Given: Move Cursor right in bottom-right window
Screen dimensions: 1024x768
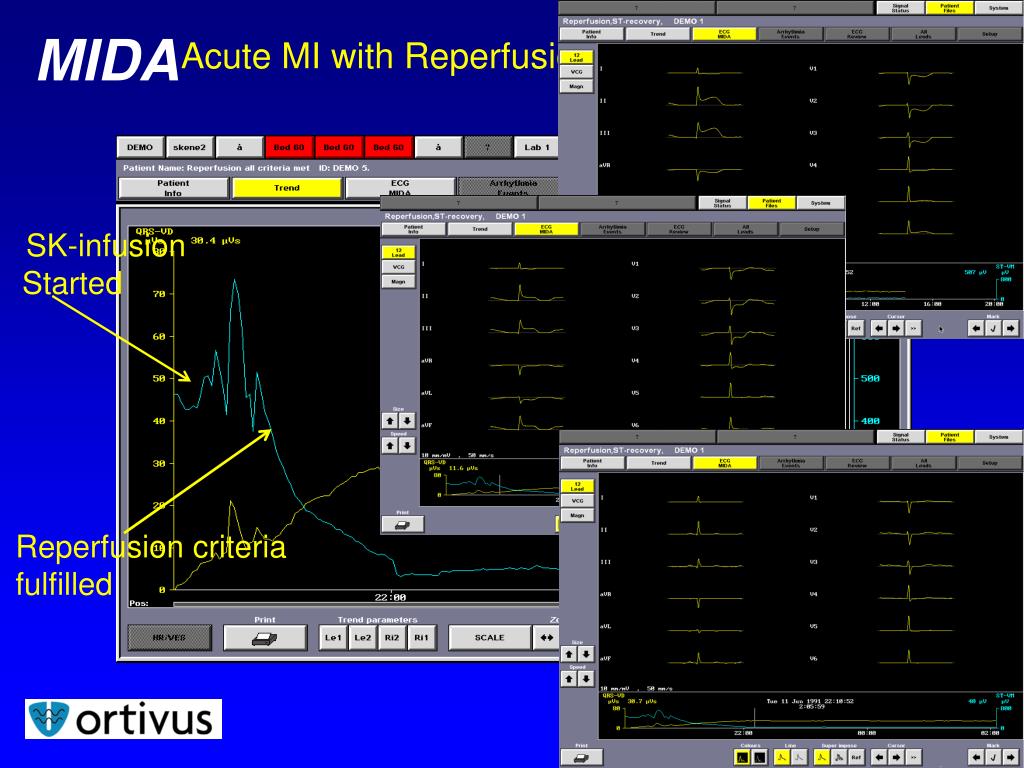Looking at the screenshot, I should pos(896,758).
